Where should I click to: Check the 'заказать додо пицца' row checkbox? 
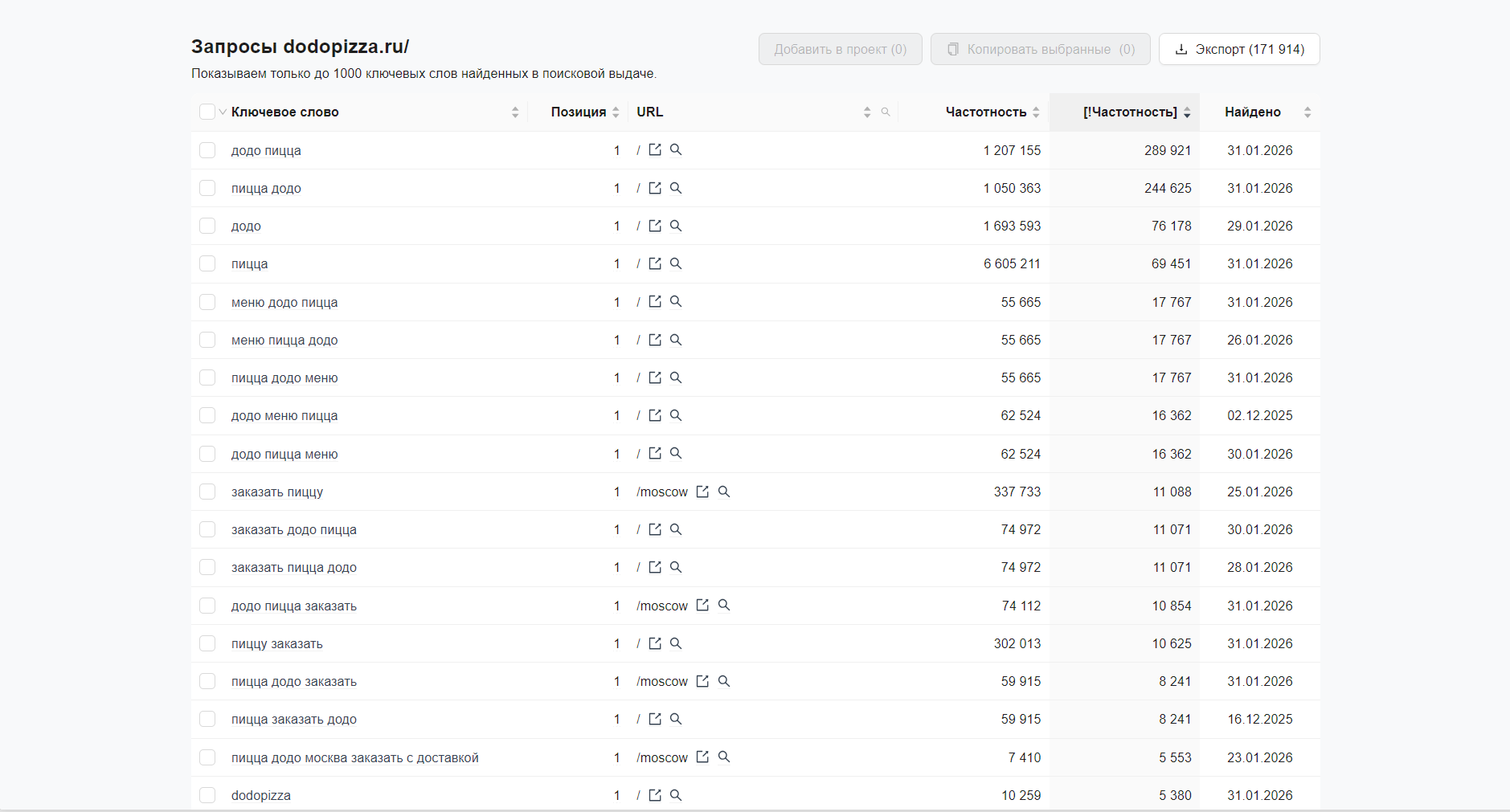coord(207,529)
